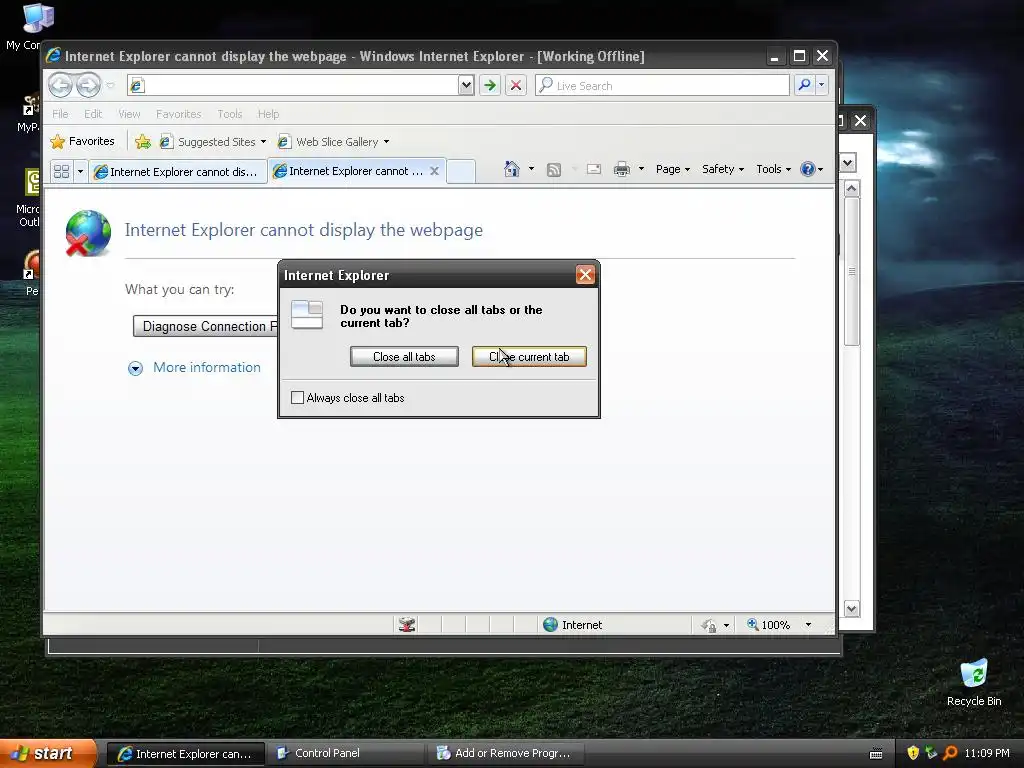Click Close all tabs button
The height and width of the screenshot is (768, 1024).
coord(404,357)
